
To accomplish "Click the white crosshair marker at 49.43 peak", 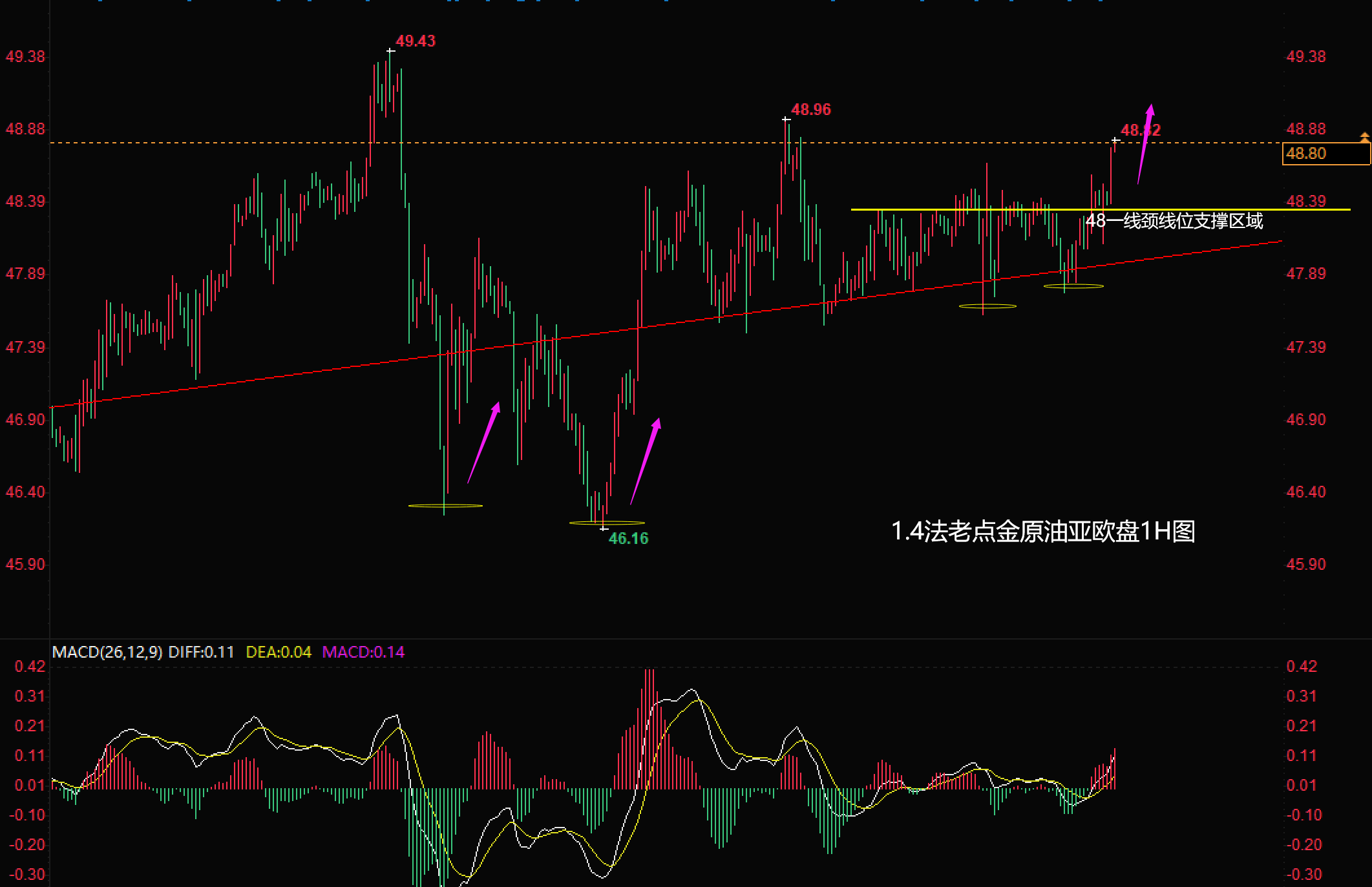I will pos(390,50).
